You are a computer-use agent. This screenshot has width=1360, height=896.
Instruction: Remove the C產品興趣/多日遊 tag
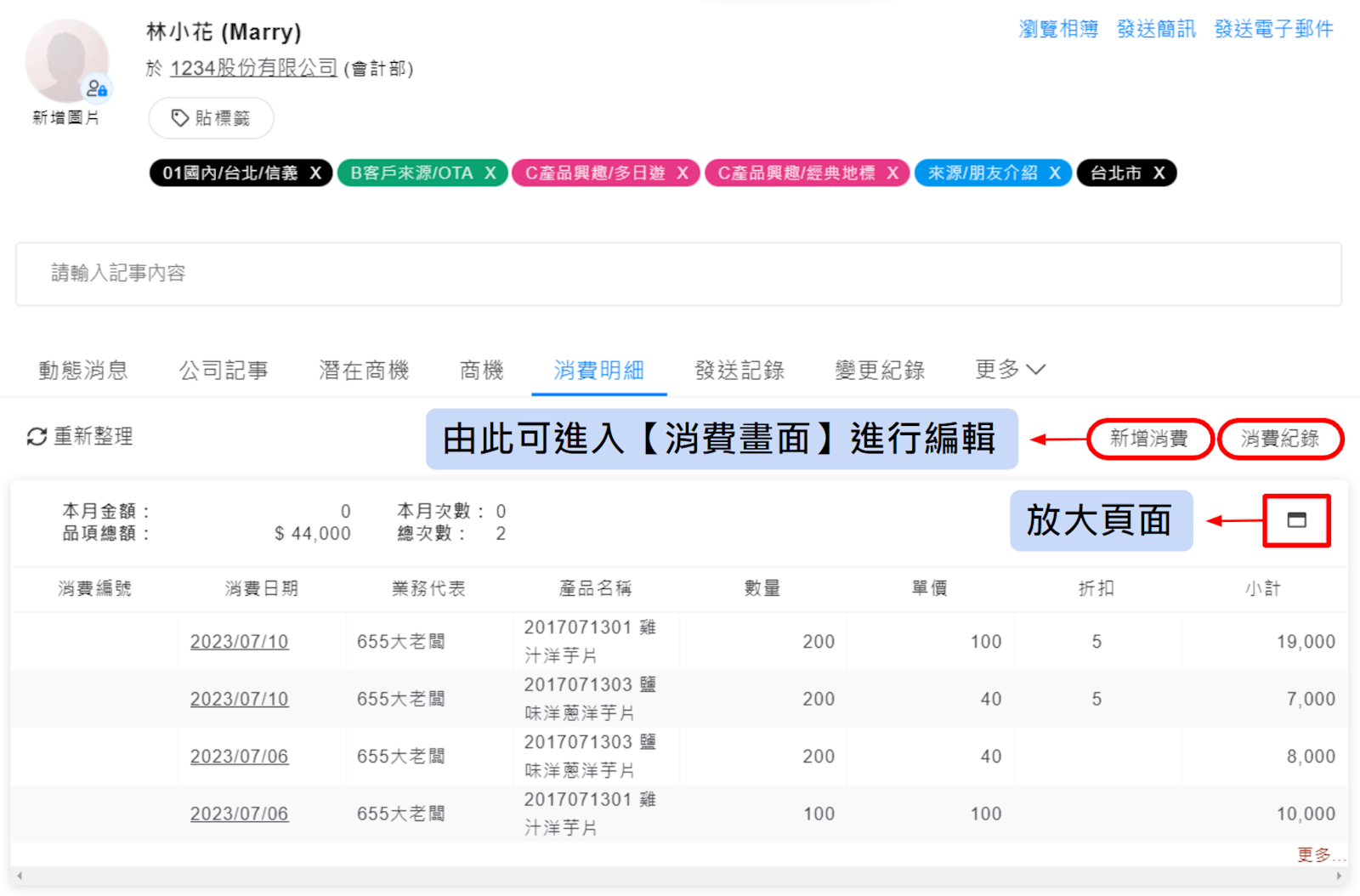683,173
